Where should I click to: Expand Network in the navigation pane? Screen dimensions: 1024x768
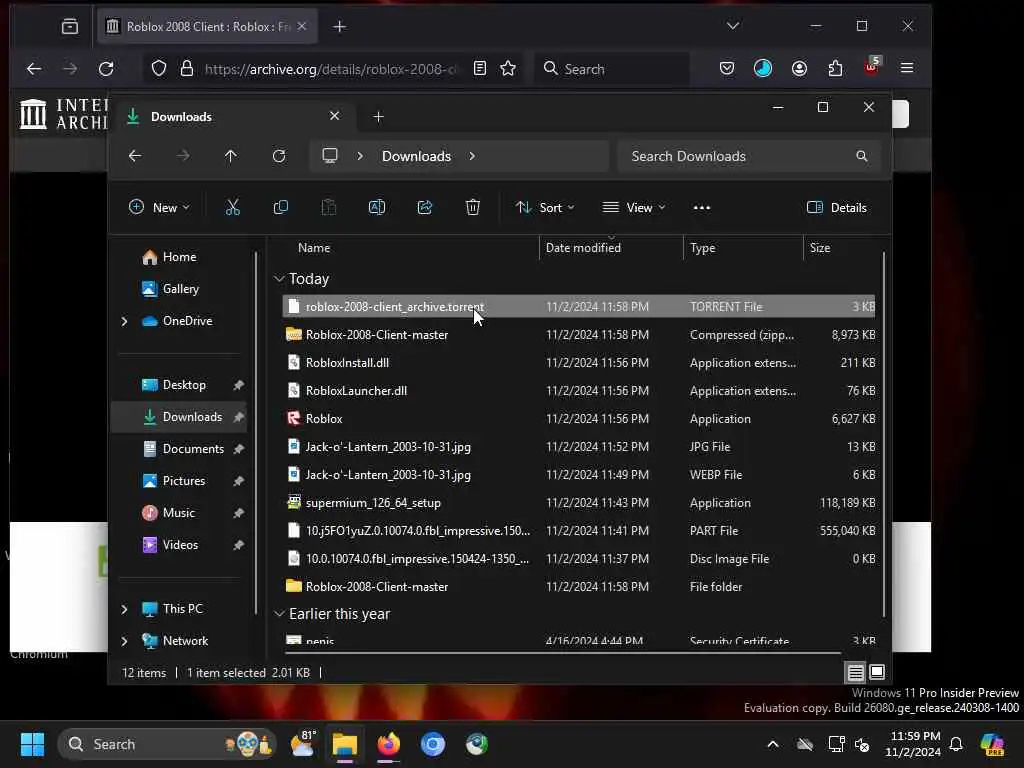125,641
